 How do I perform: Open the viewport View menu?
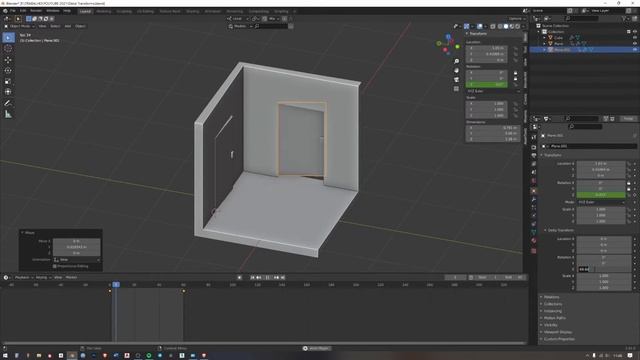pyautogui.click(x=42, y=26)
